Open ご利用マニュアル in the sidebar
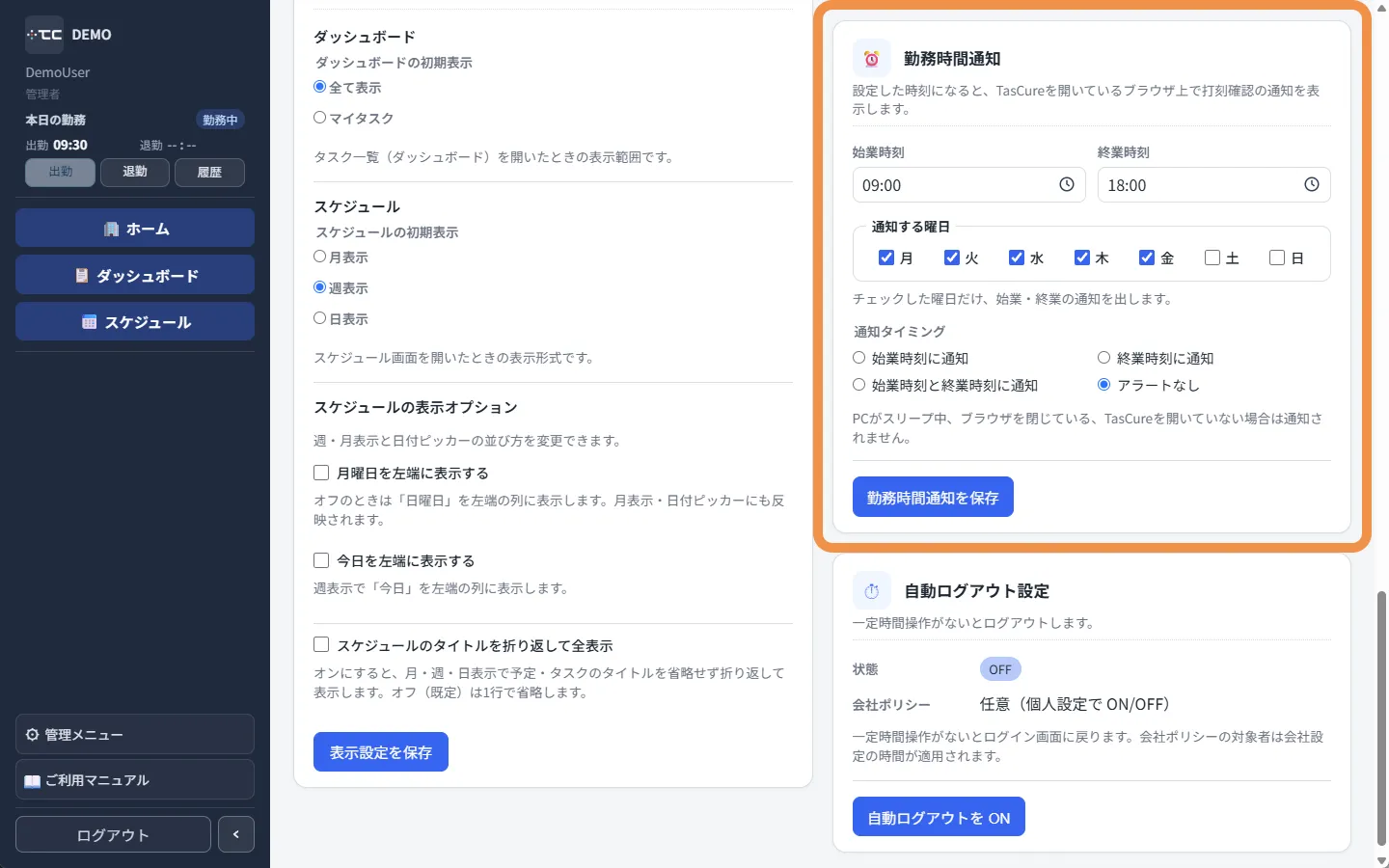The height and width of the screenshot is (868, 1389). (x=135, y=779)
